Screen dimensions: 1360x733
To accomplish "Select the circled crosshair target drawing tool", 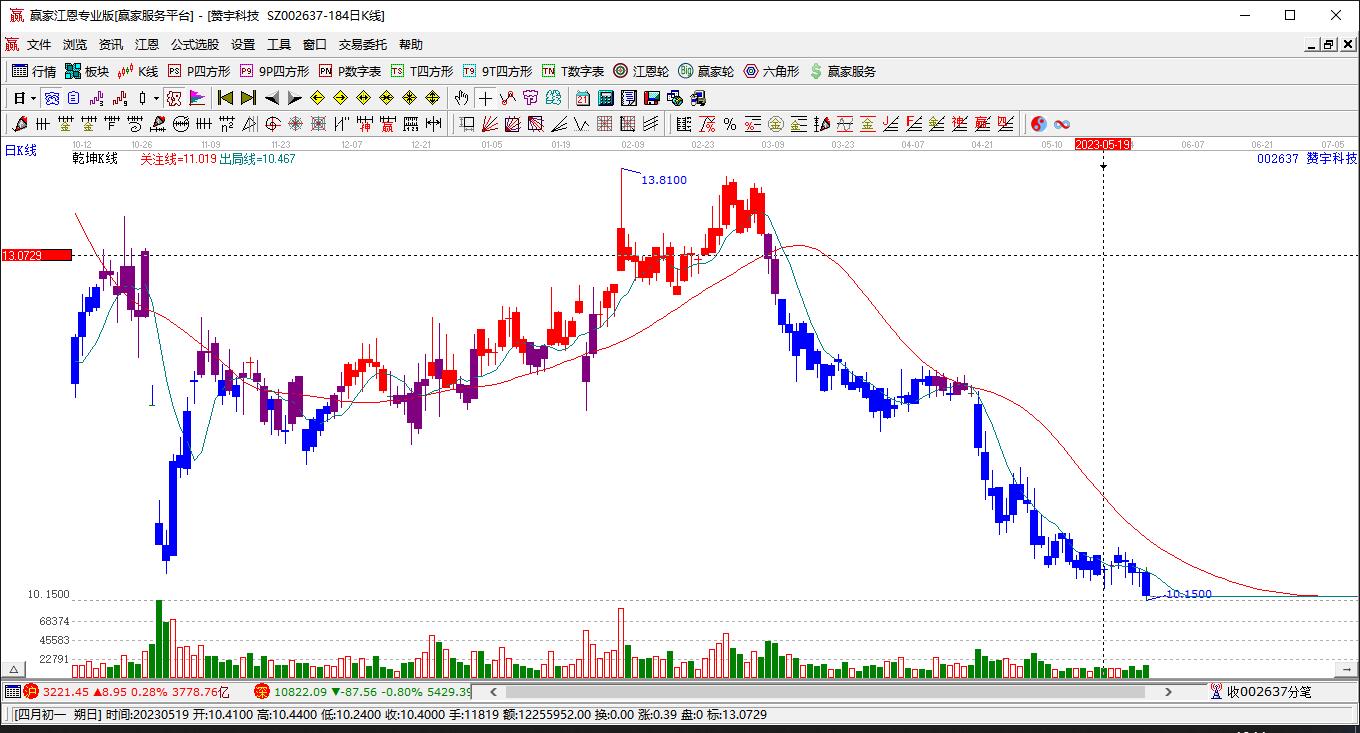I will (273, 124).
